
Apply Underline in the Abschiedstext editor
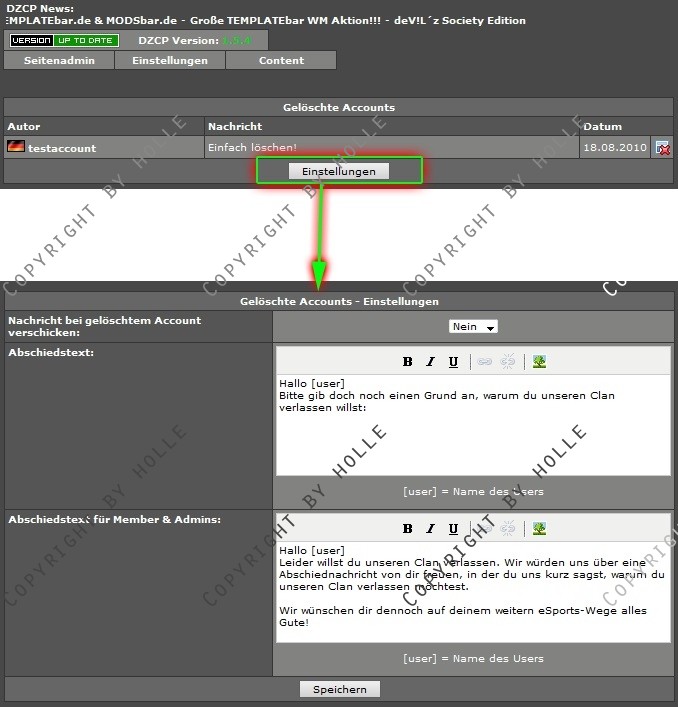click(x=453, y=362)
